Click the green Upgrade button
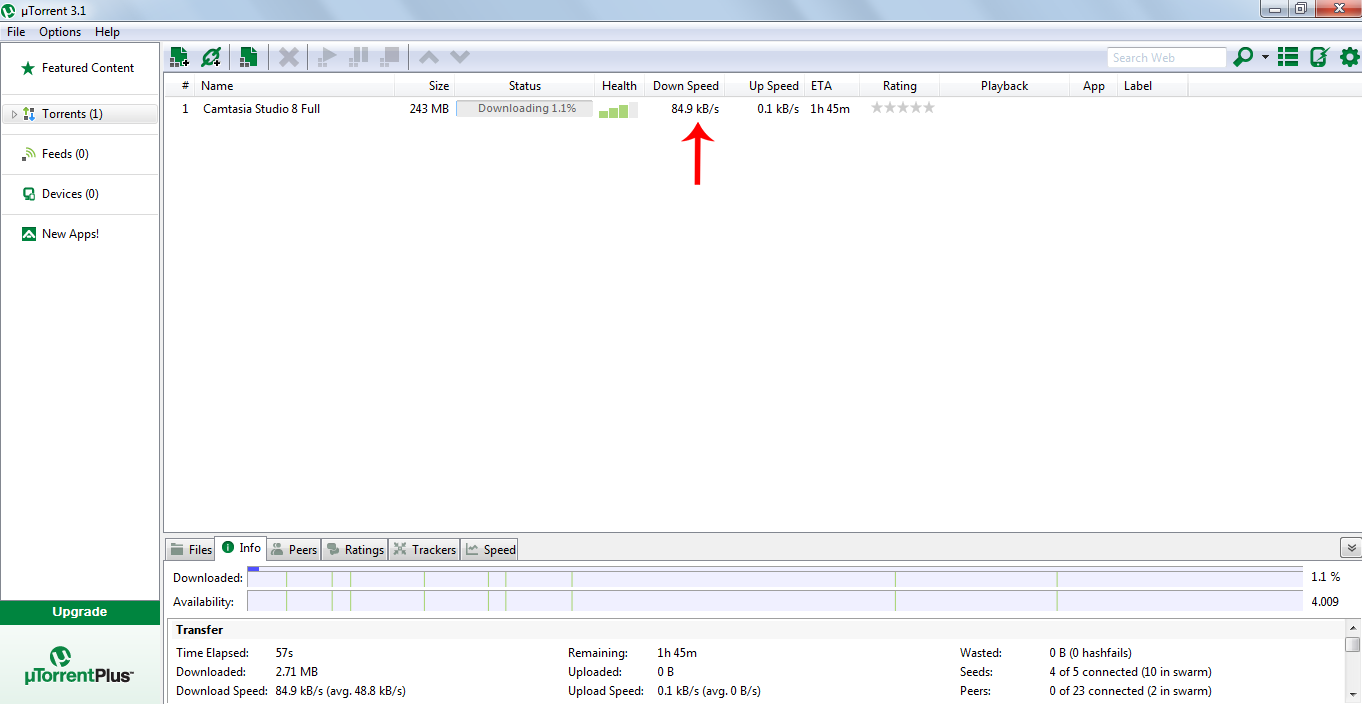The height and width of the screenshot is (704, 1362). (80, 612)
